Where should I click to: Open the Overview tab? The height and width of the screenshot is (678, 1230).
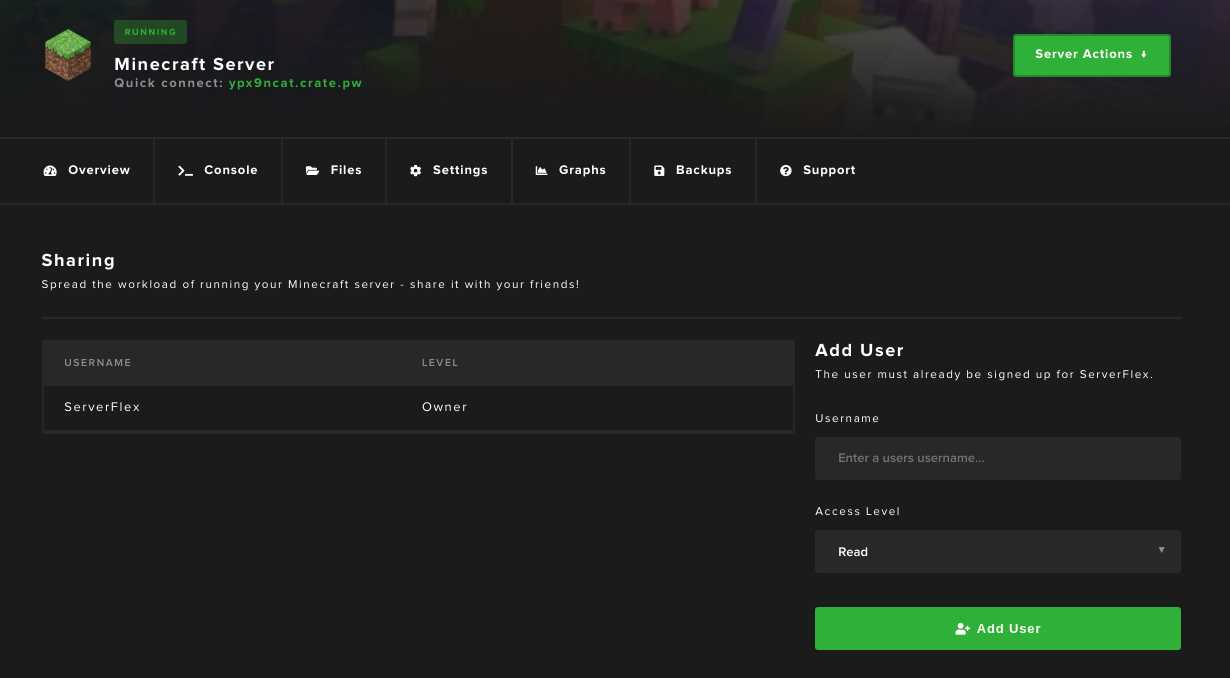pyautogui.click(x=87, y=170)
